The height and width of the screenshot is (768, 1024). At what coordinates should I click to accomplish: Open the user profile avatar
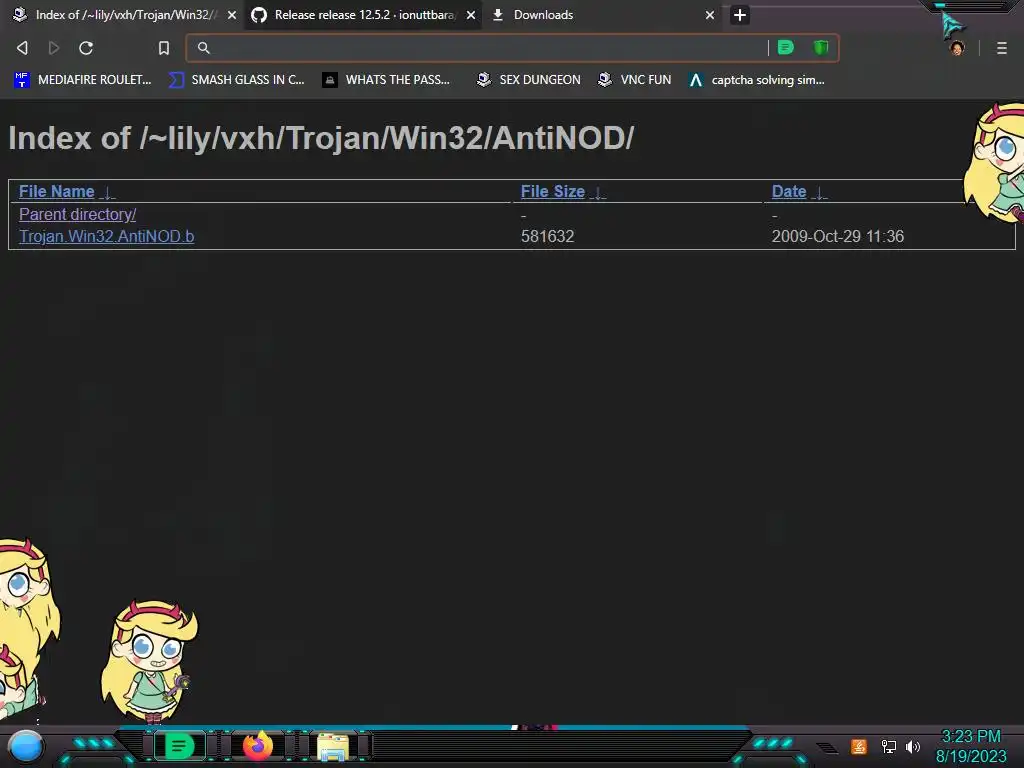(x=957, y=48)
